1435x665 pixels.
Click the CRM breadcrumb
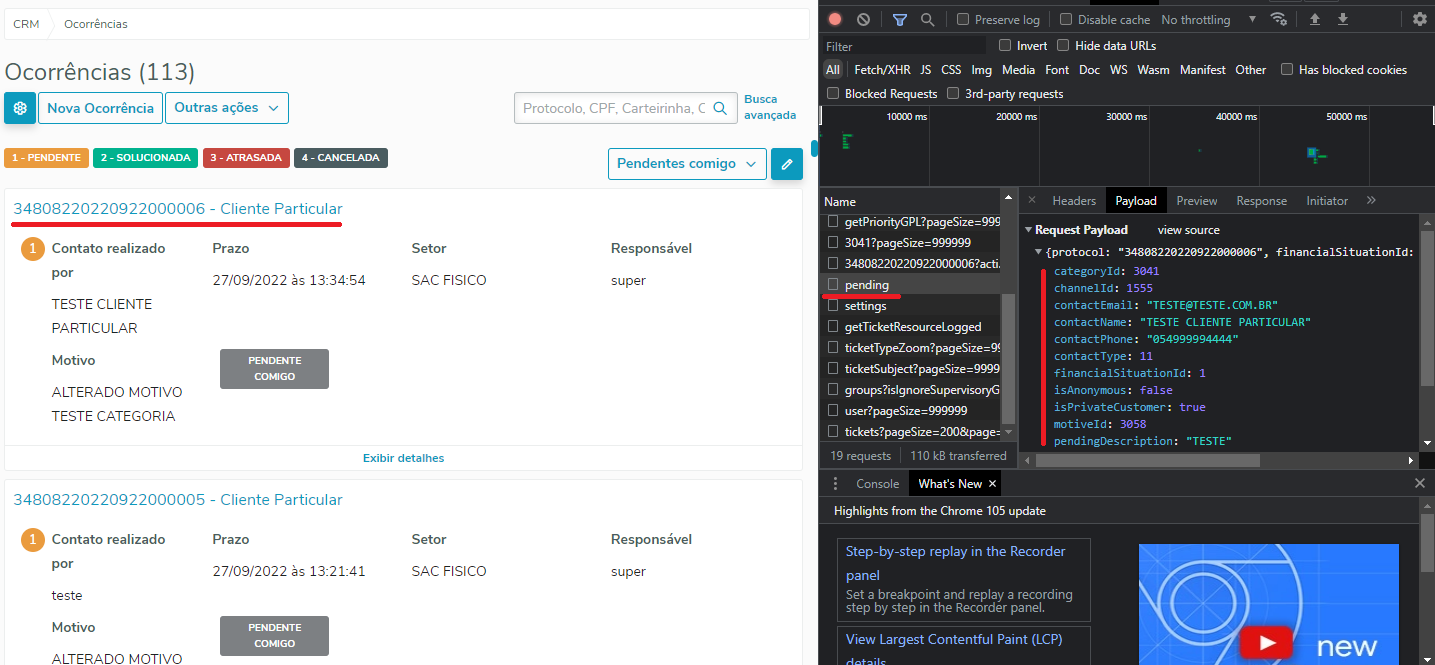pyautogui.click(x=26, y=24)
